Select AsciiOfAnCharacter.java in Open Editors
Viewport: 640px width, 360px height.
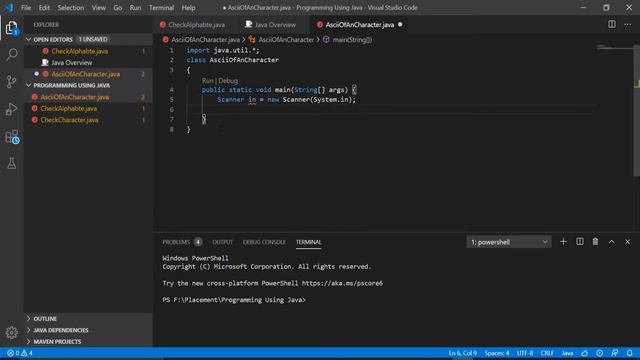[x=86, y=74]
